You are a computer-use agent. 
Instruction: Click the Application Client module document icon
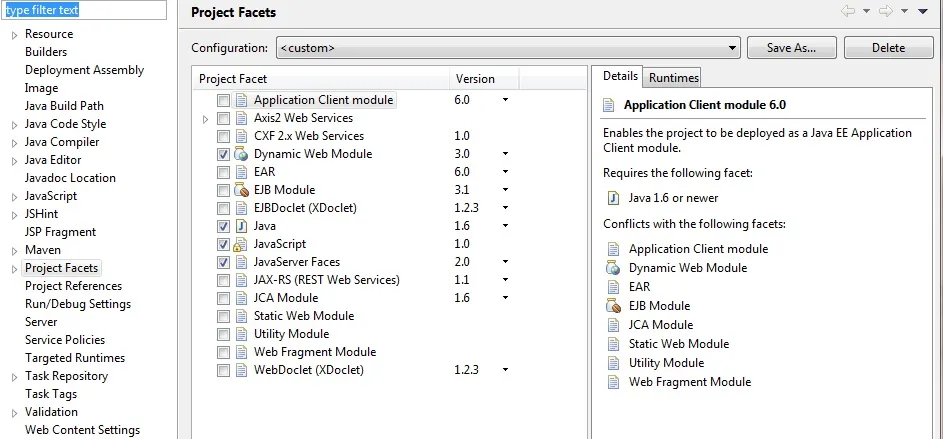241,100
